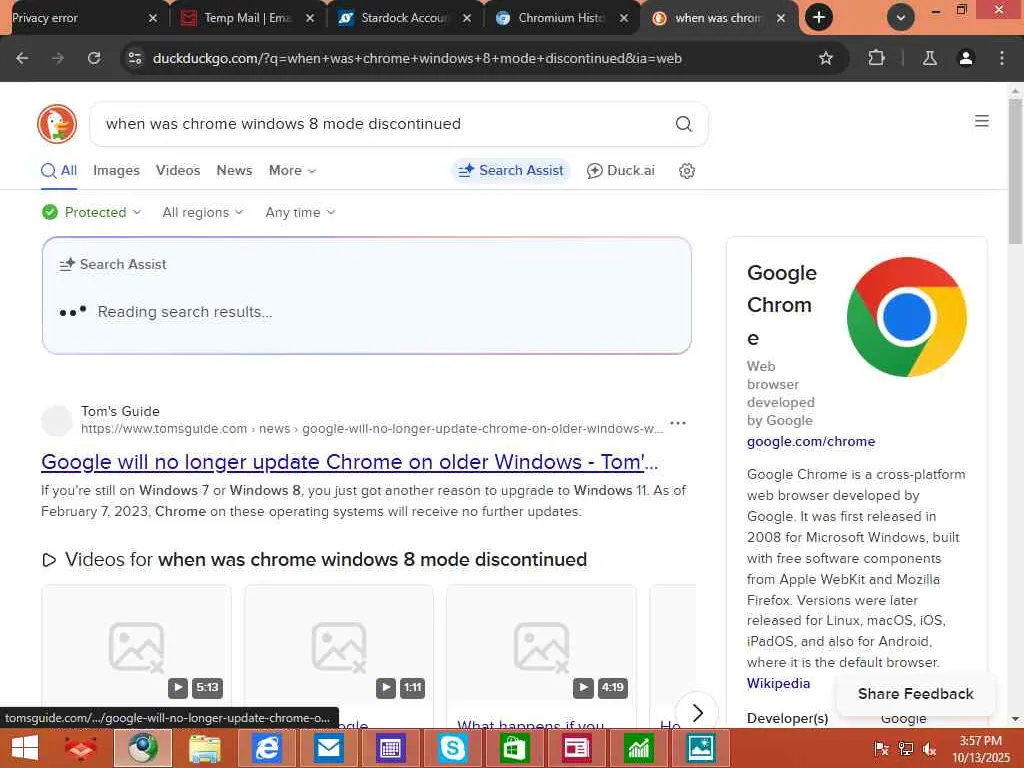Image resolution: width=1024 pixels, height=768 pixels.
Task: Play the 1:11 video thumbnail
Action: [x=338, y=647]
